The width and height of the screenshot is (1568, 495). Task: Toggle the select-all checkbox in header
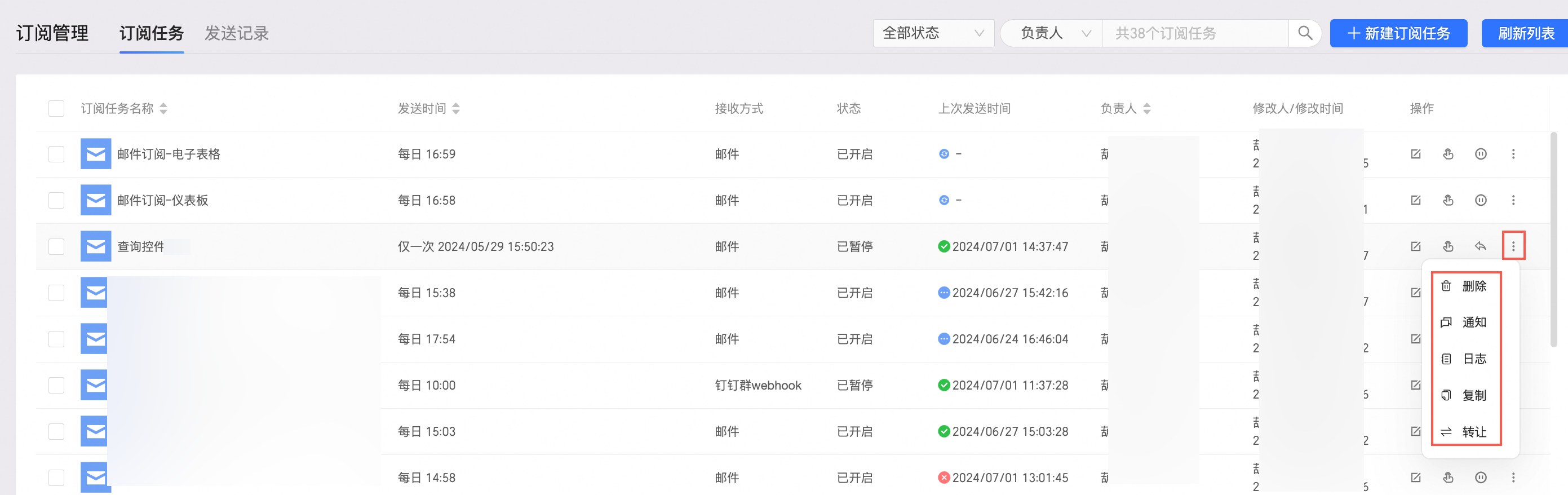(56, 108)
